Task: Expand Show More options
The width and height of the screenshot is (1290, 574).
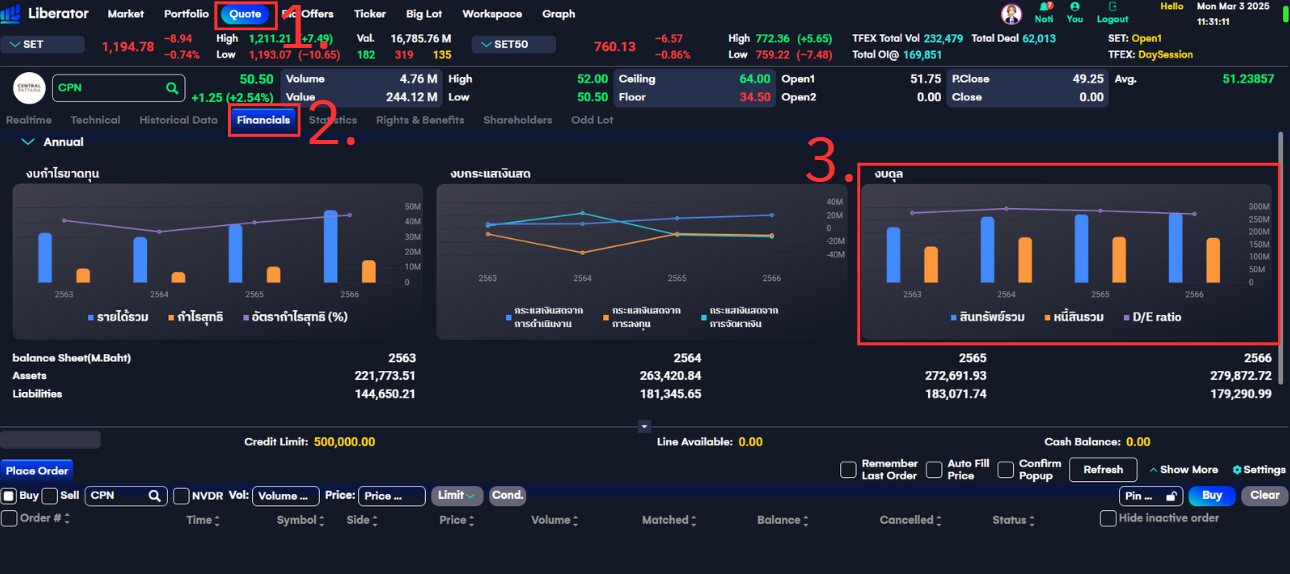Action: pyautogui.click(x=1184, y=470)
